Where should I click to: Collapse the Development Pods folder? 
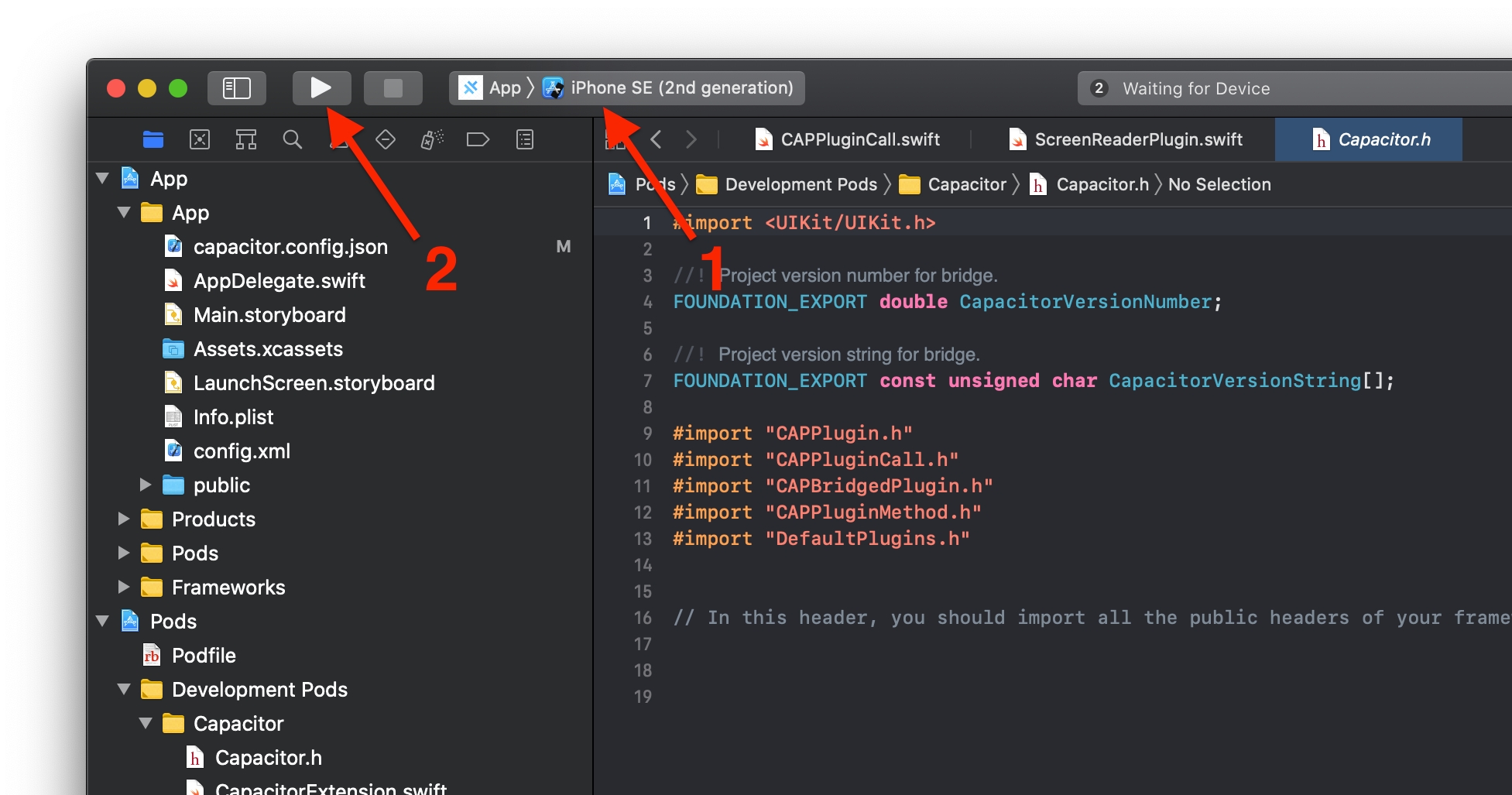tap(124, 690)
